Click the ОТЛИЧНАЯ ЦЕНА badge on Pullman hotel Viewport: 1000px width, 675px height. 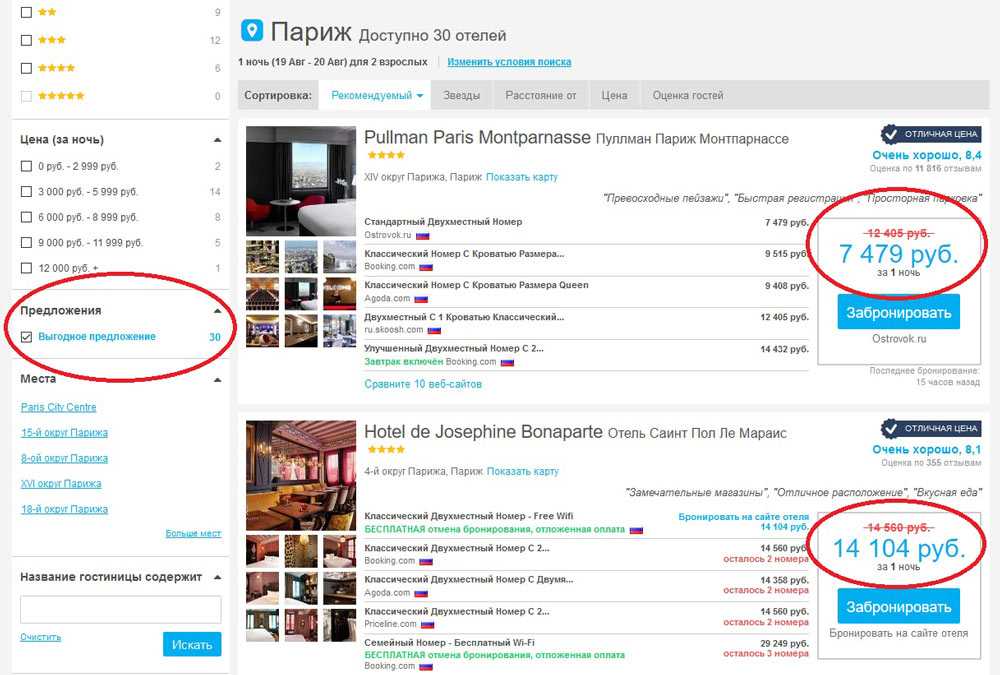[x=931, y=134]
